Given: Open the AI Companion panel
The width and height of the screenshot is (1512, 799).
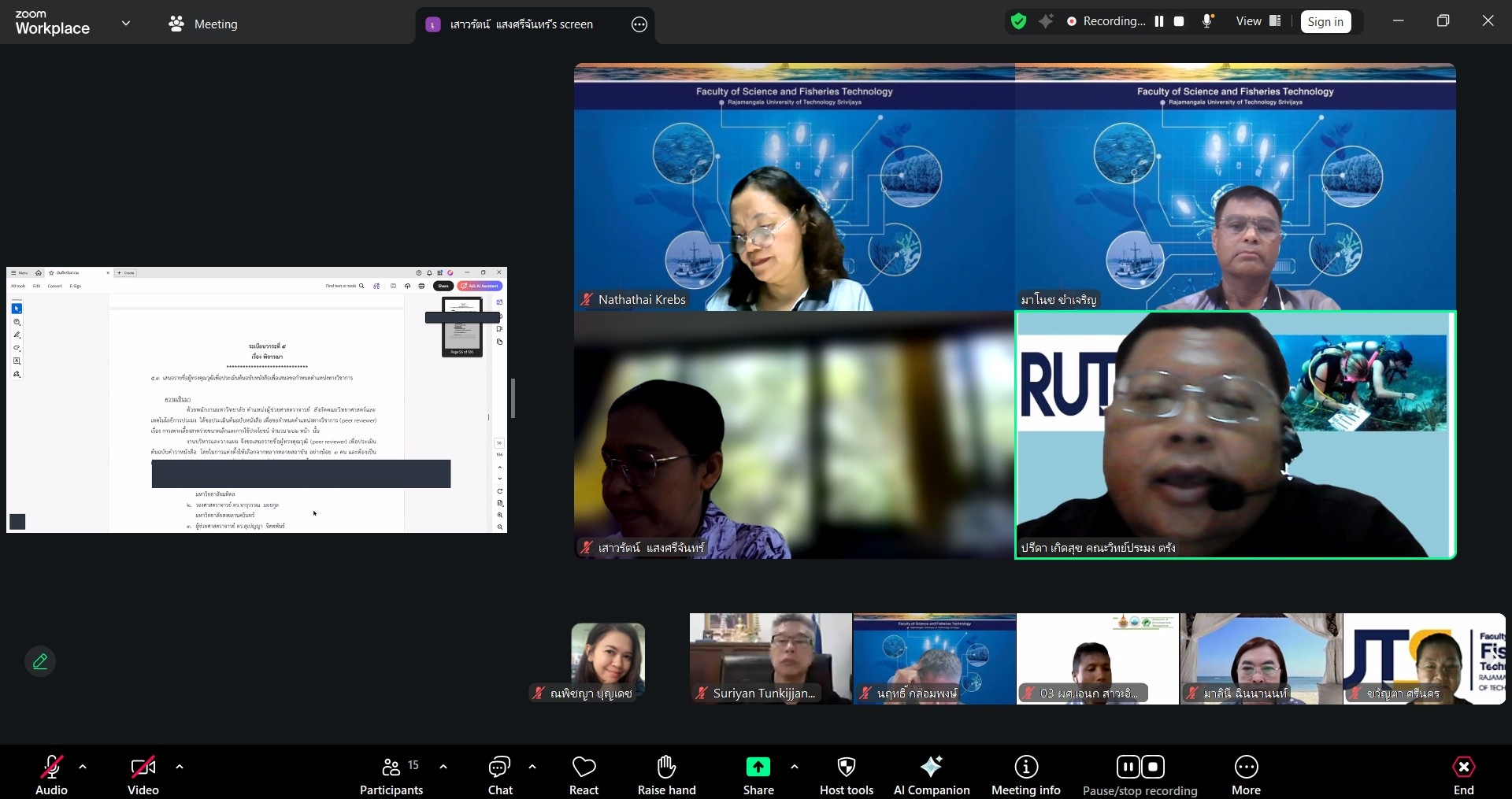Looking at the screenshot, I should point(931,775).
